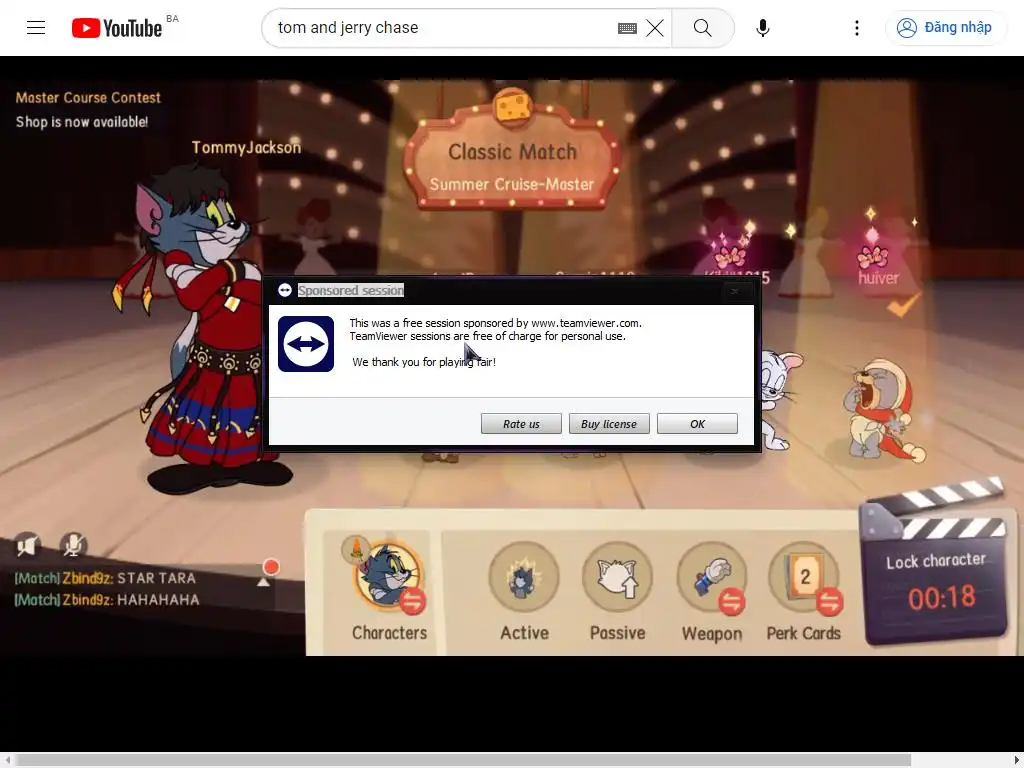1024x768 pixels.
Task: Click the TommyJackson player name
Action: click(246, 148)
